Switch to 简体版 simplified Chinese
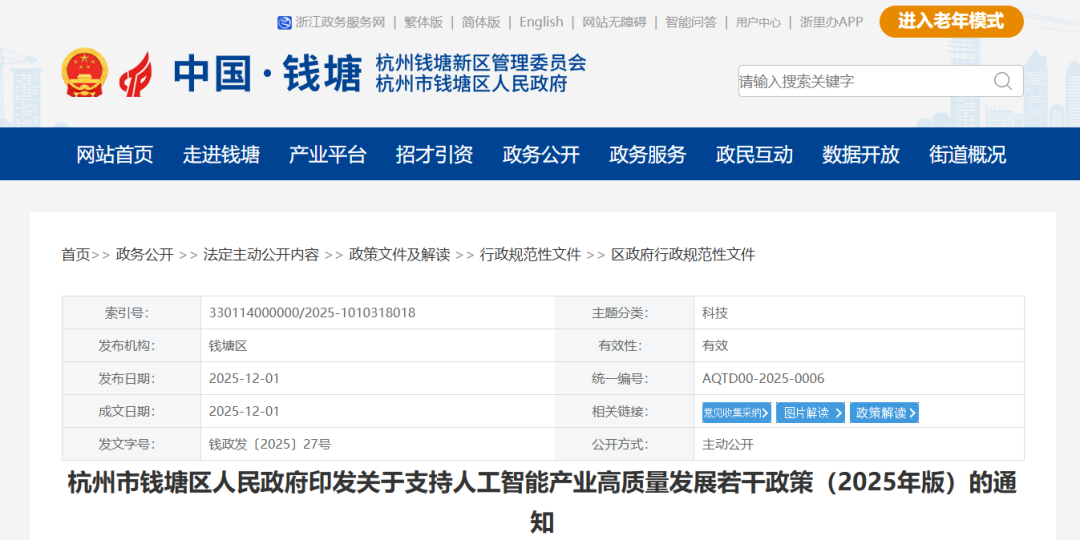 tap(481, 22)
